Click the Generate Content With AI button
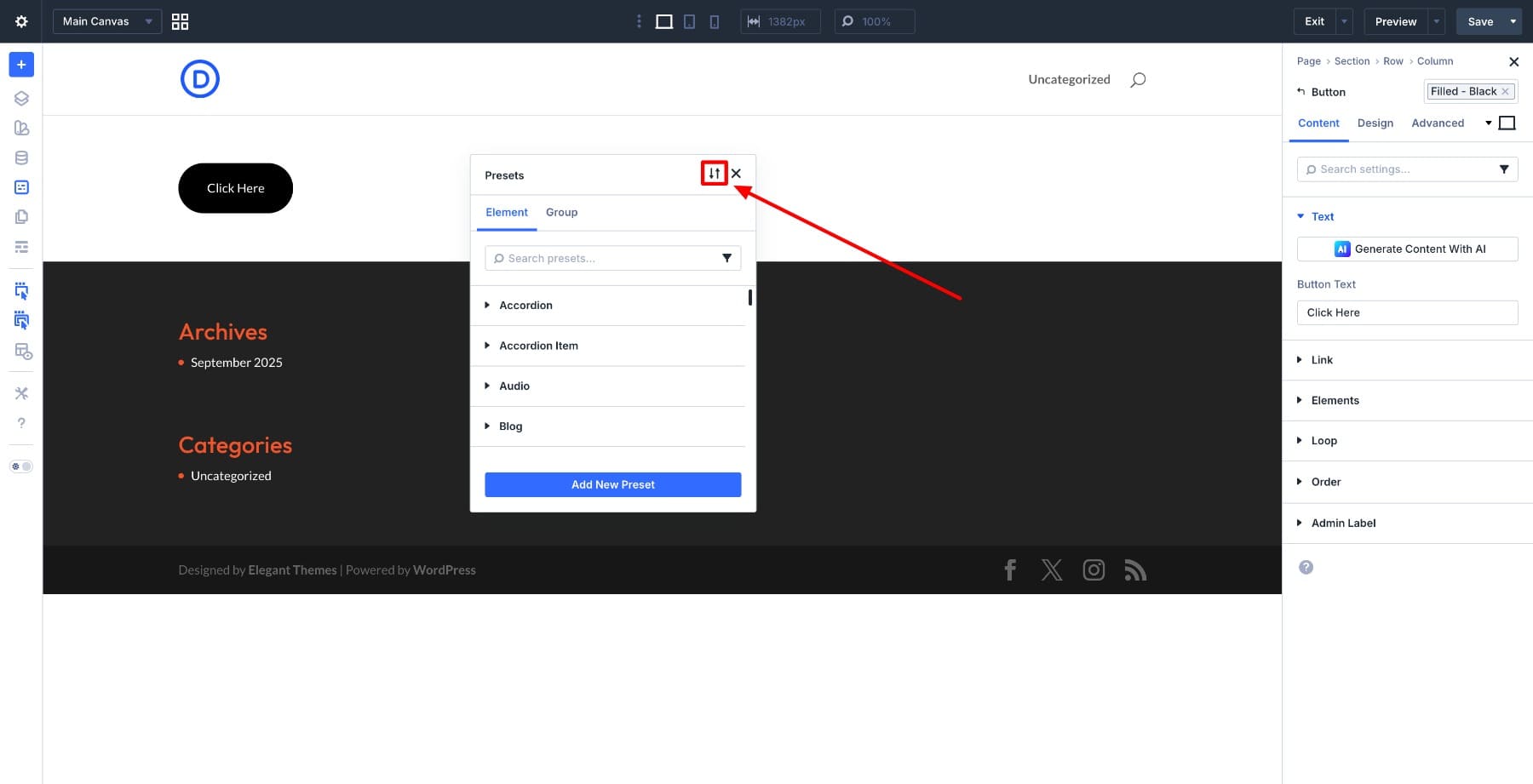 coord(1406,249)
